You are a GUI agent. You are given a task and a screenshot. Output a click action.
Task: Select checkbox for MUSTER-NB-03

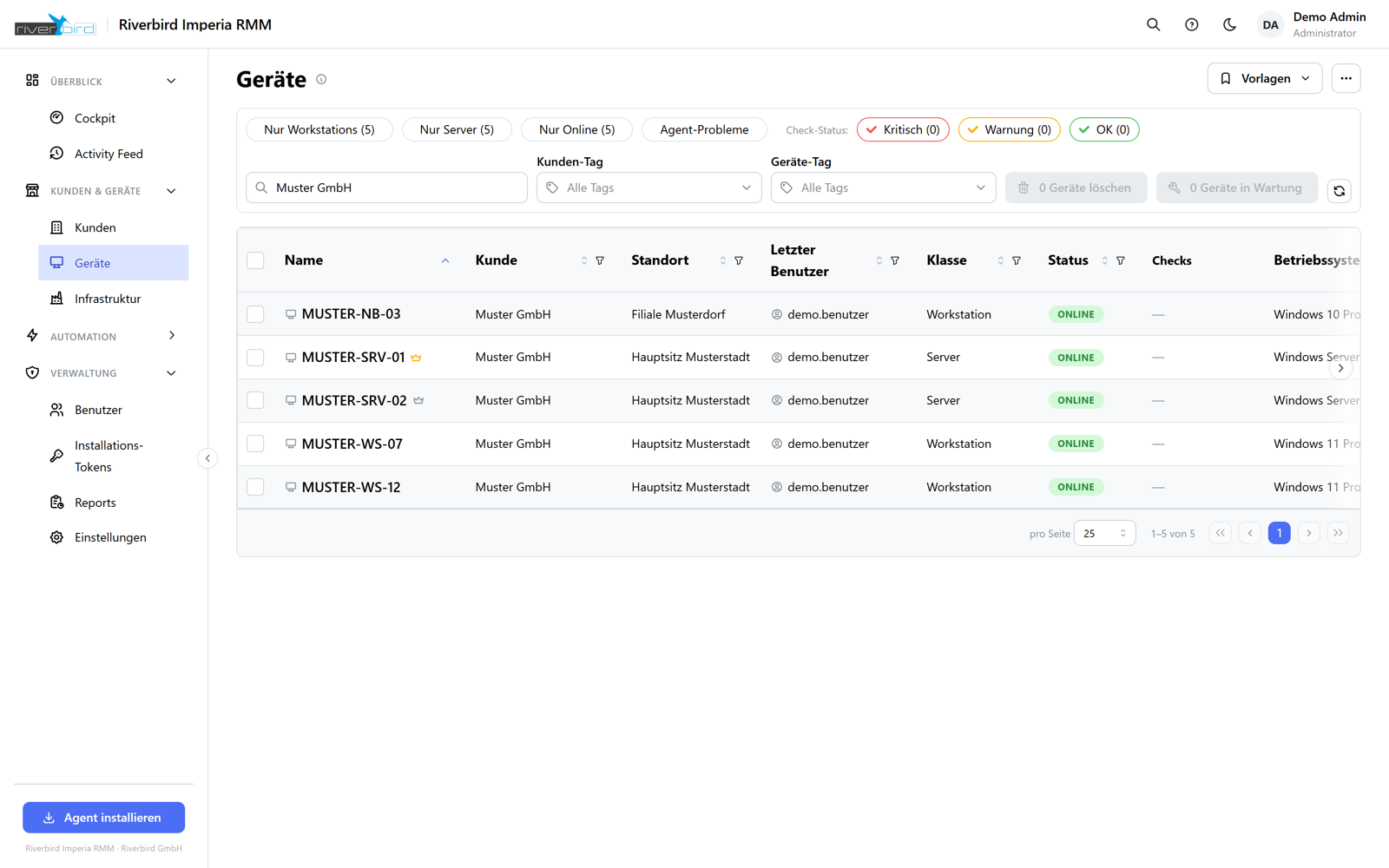click(255, 314)
